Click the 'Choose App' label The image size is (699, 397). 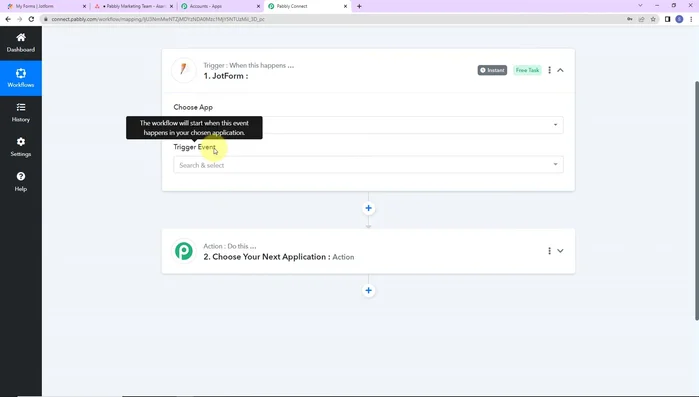coord(193,107)
